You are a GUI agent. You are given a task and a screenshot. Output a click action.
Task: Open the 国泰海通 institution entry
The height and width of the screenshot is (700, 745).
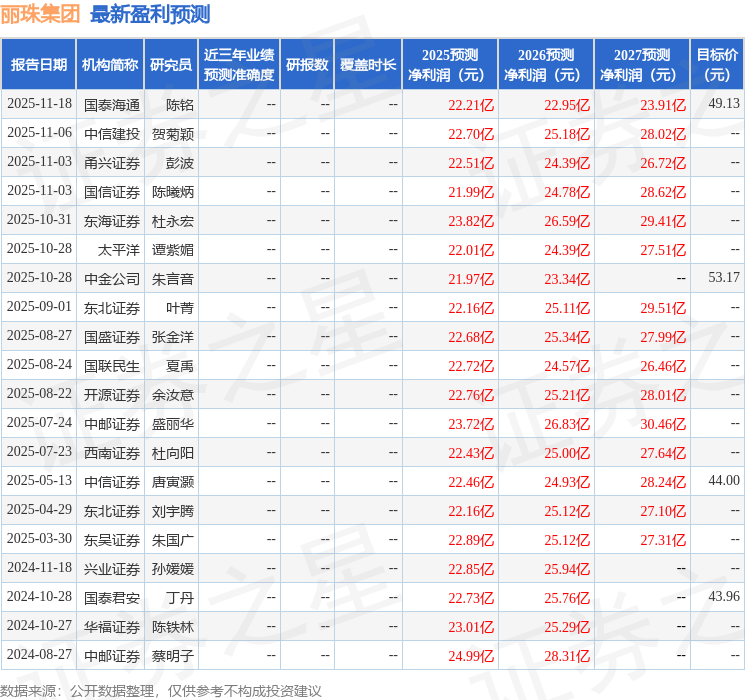[x=111, y=104]
